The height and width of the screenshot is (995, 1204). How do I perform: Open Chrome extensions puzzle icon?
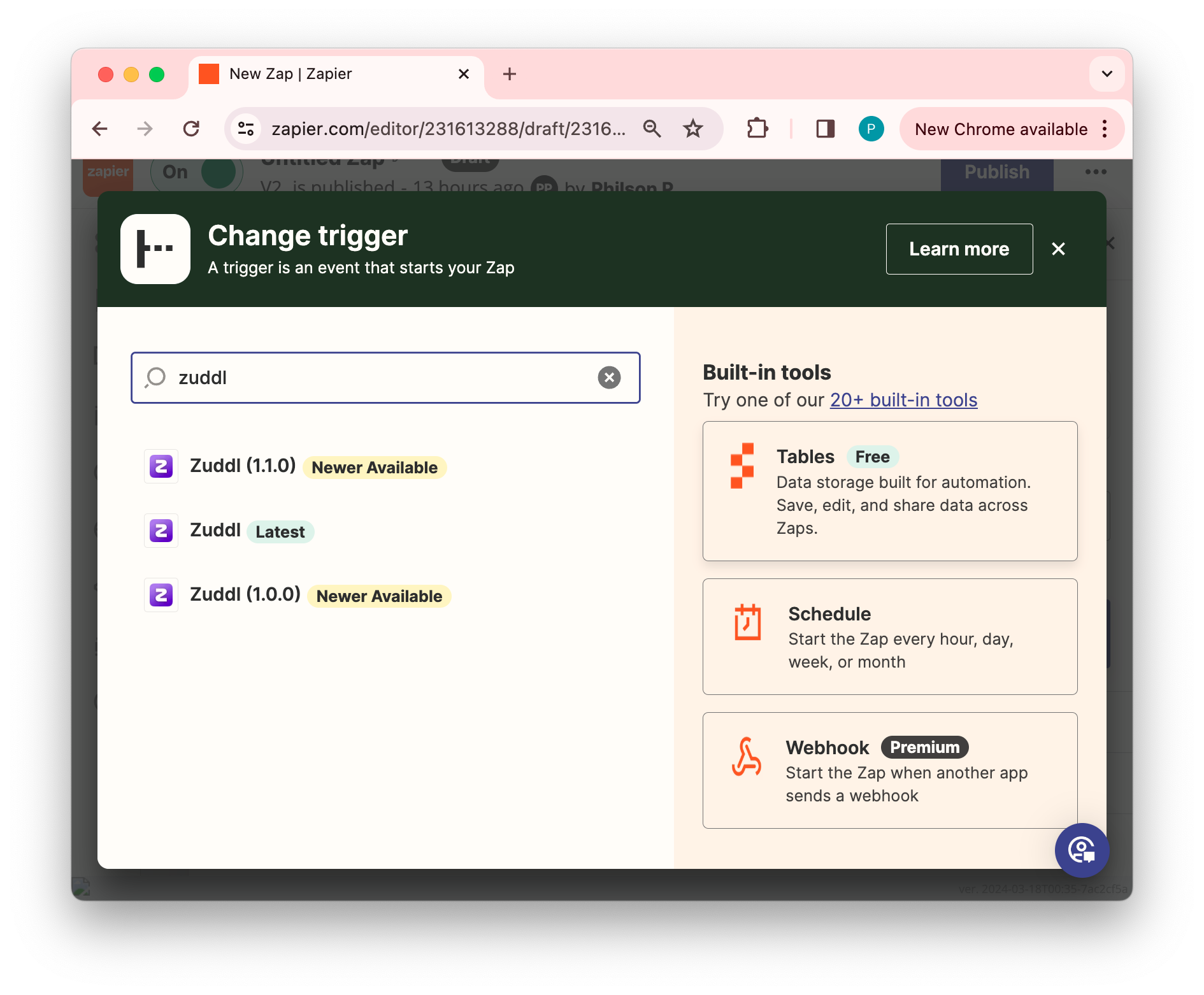[757, 129]
